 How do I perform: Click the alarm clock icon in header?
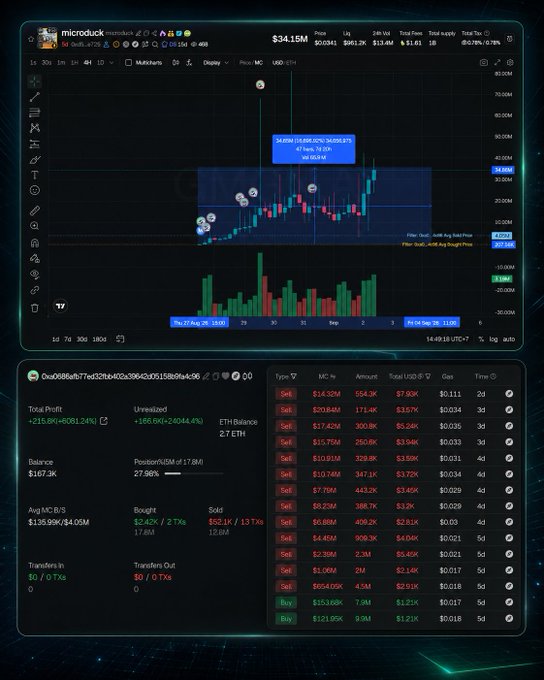pos(510,39)
